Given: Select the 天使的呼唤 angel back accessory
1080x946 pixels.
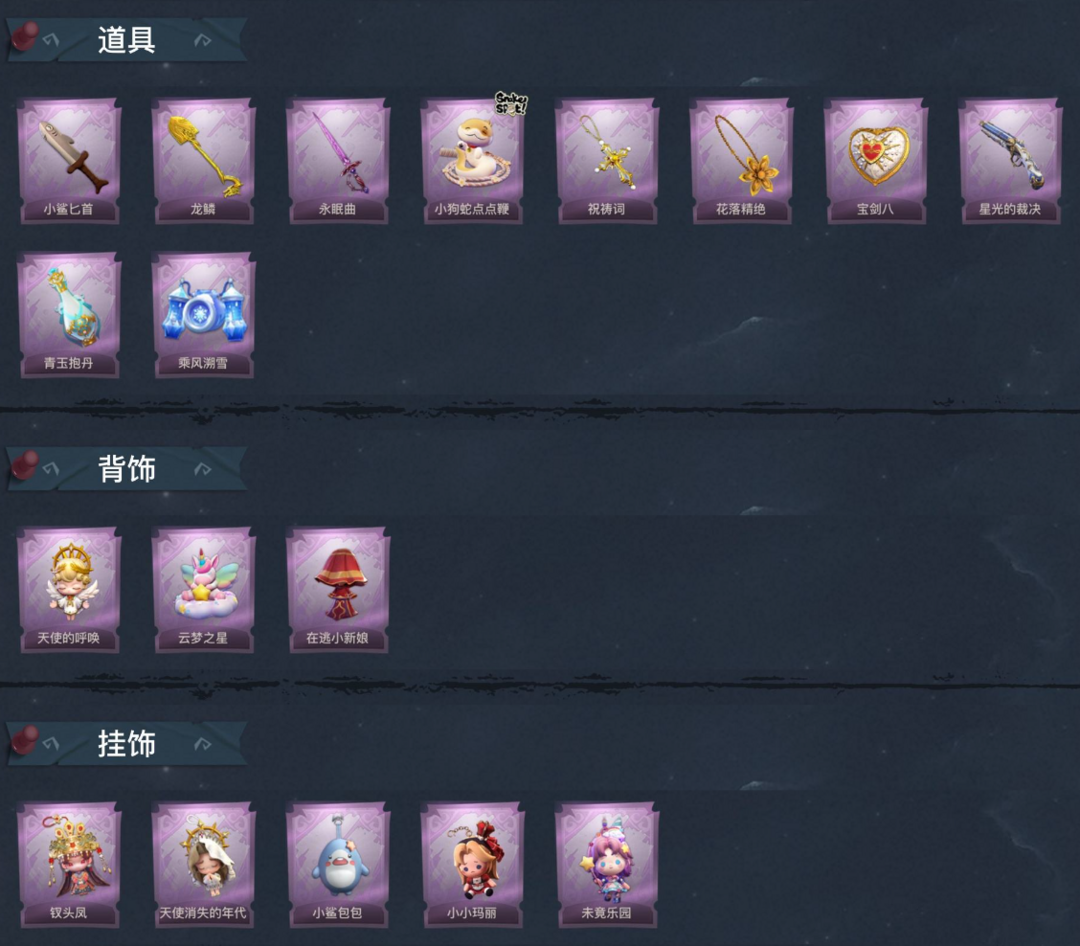Looking at the screenshot, I should 69,590.
